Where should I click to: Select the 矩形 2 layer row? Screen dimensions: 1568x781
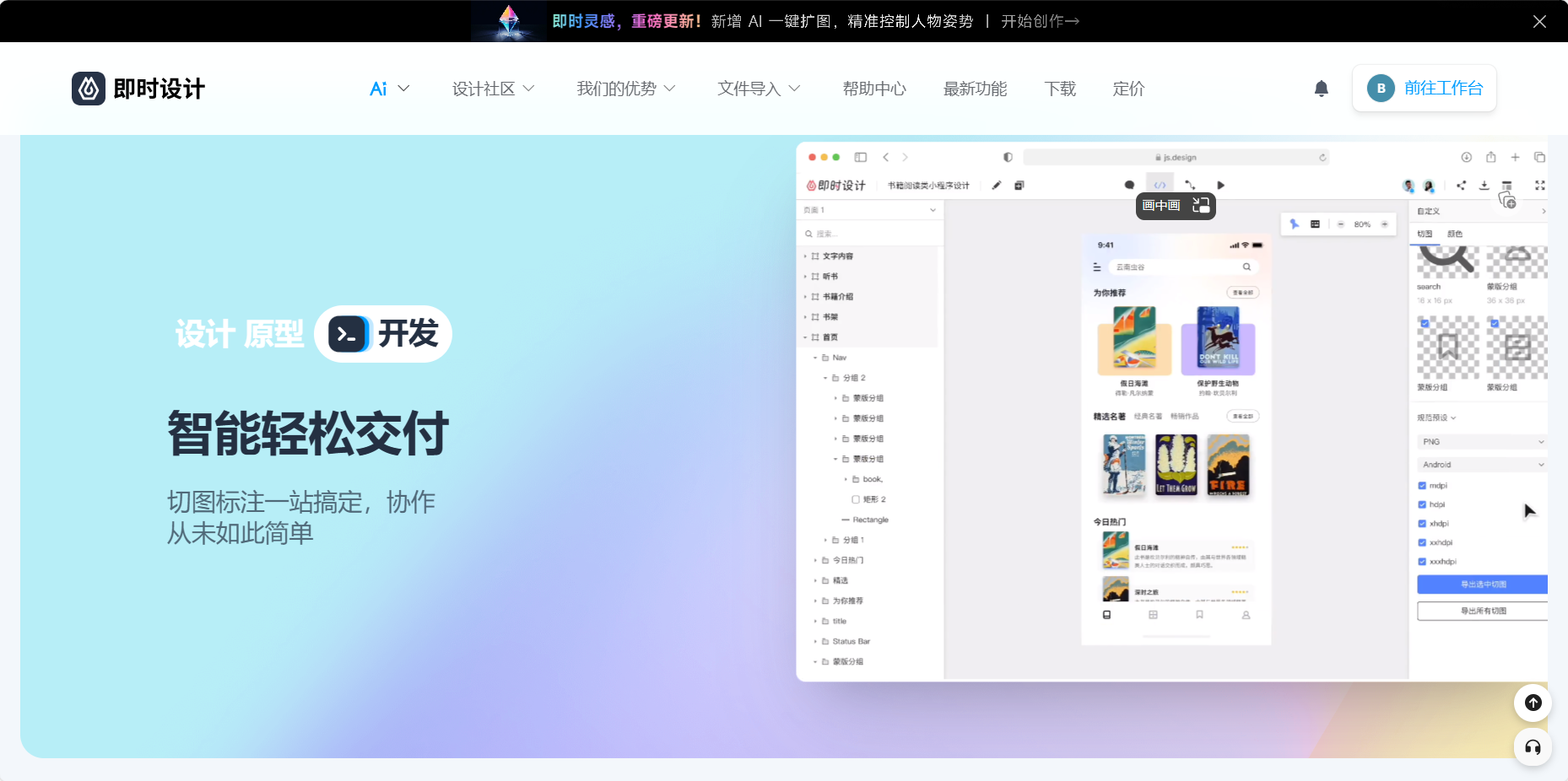869,499
